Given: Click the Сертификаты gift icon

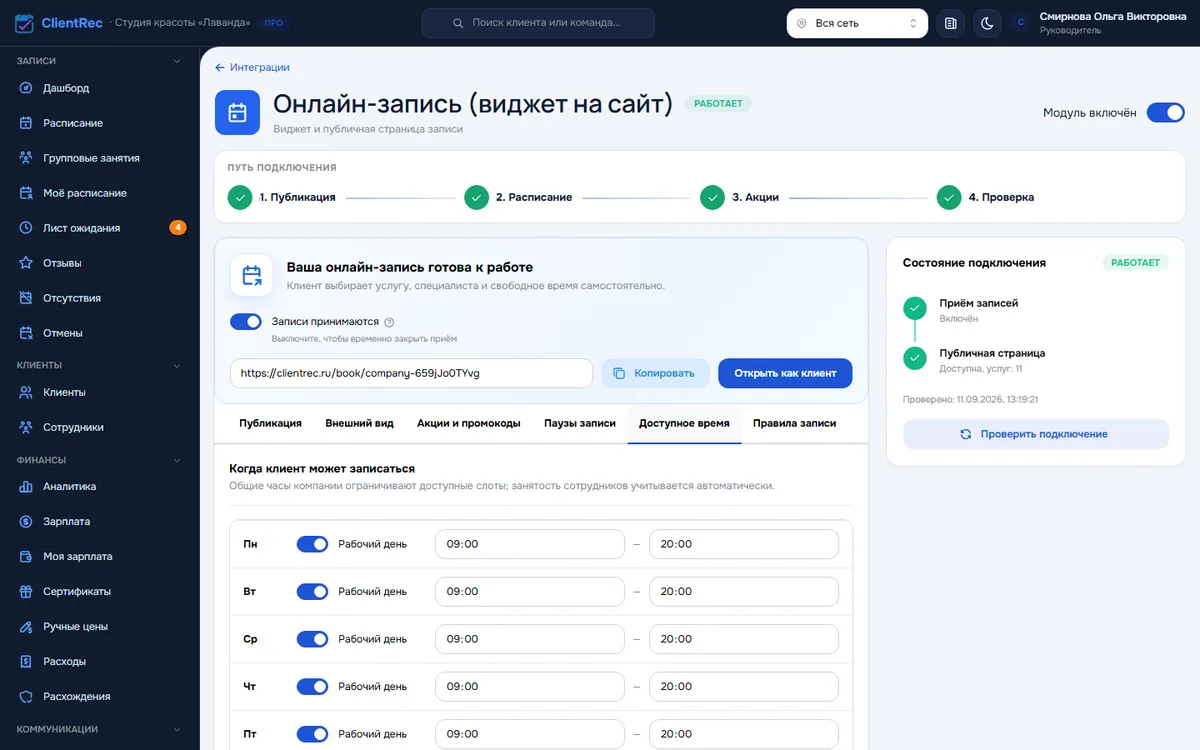Looking at the screenshot, I should click(26, 591).
